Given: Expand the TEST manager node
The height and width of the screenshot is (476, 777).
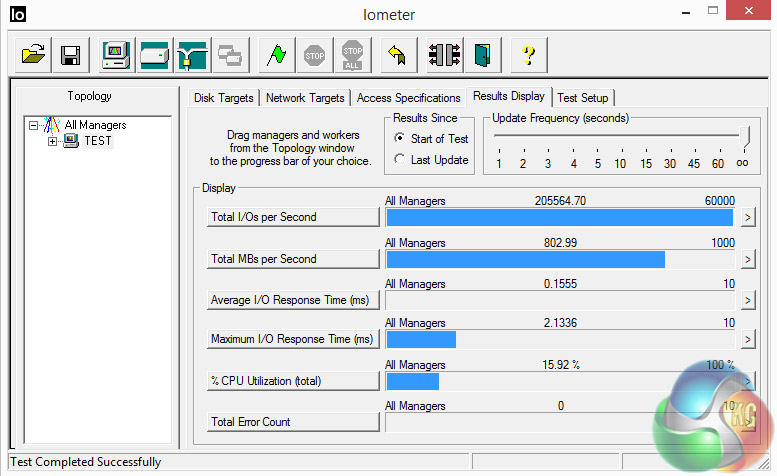Looking at the screenshot, I should 52,141.
